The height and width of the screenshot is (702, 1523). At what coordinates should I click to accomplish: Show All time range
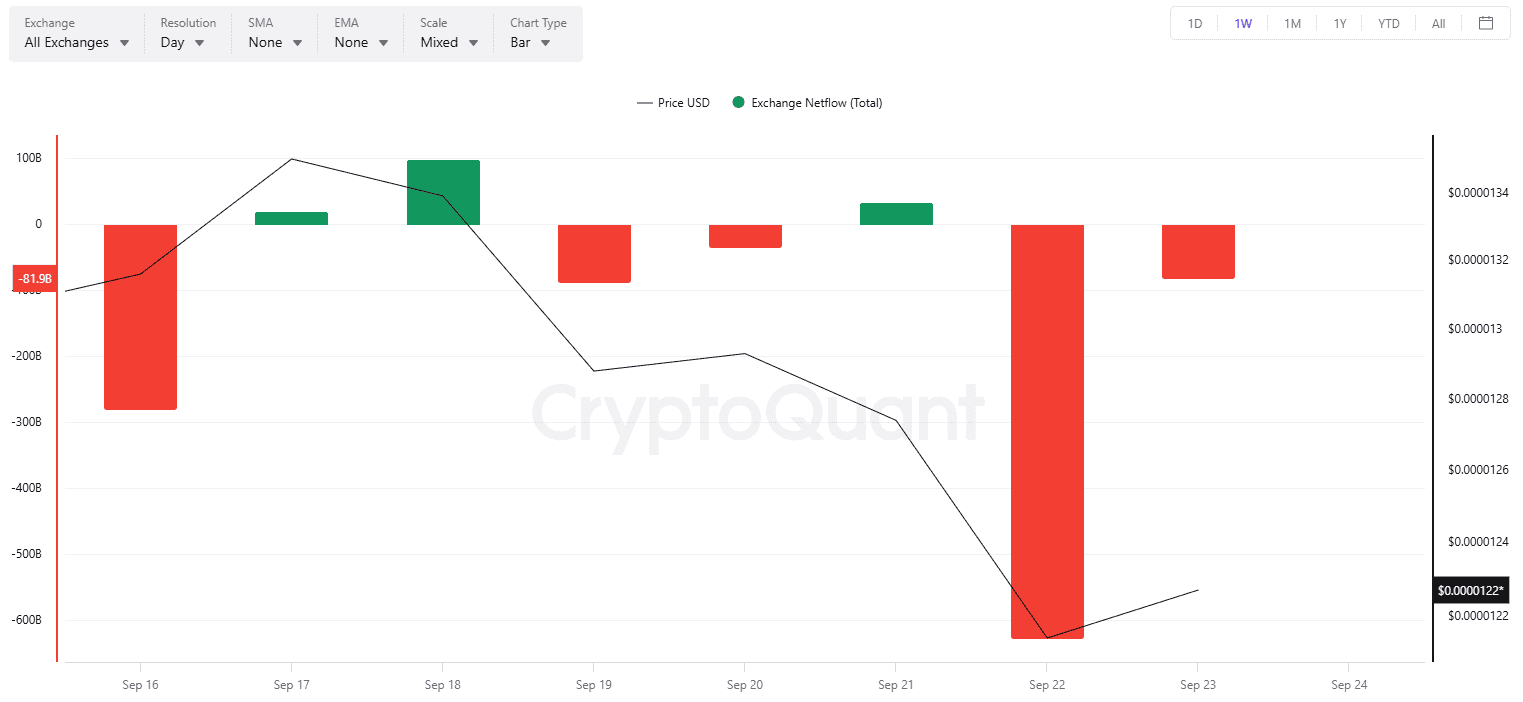point(1438,23)
